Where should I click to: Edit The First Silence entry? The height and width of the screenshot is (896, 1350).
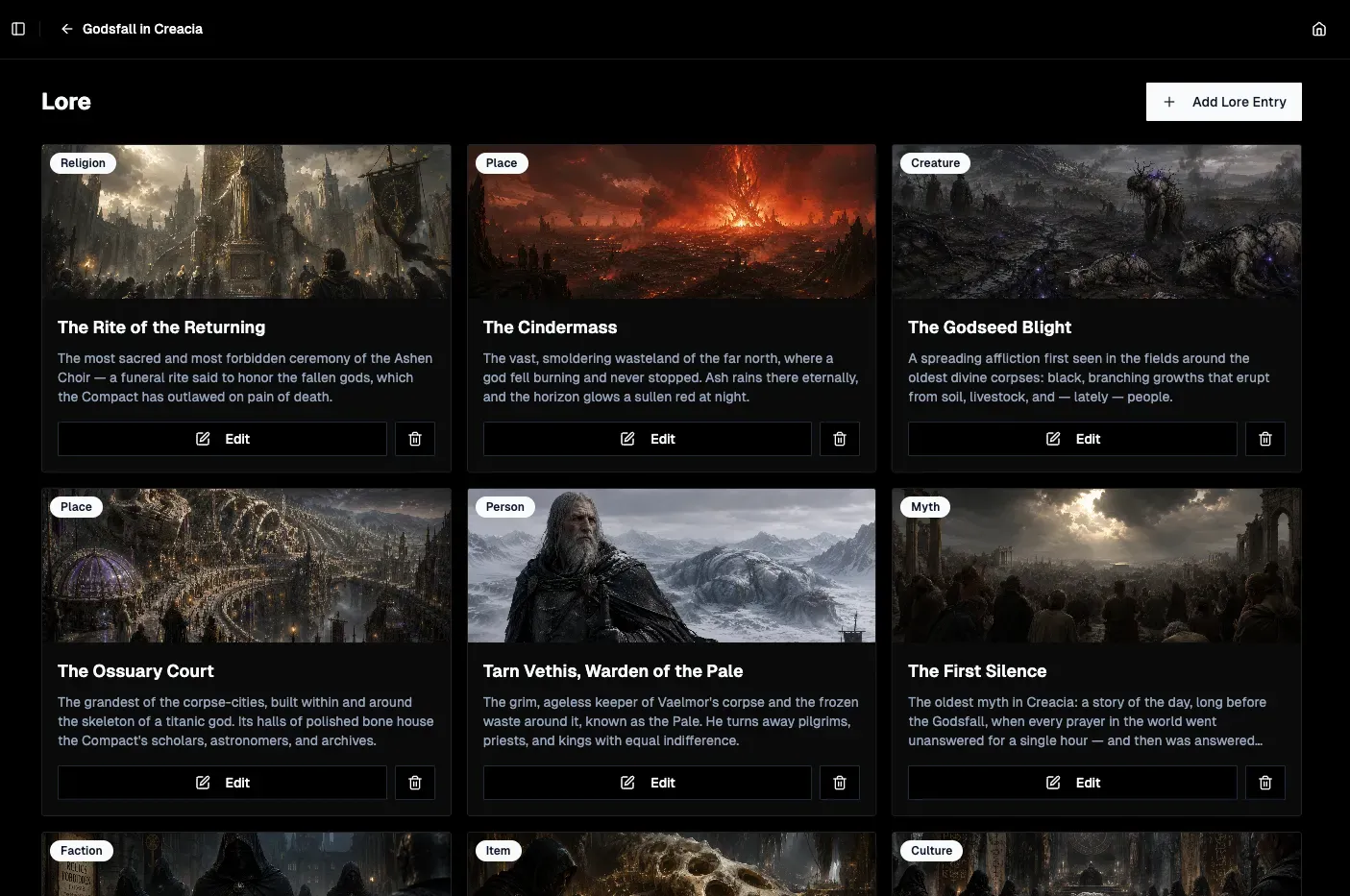[1072, 783]
